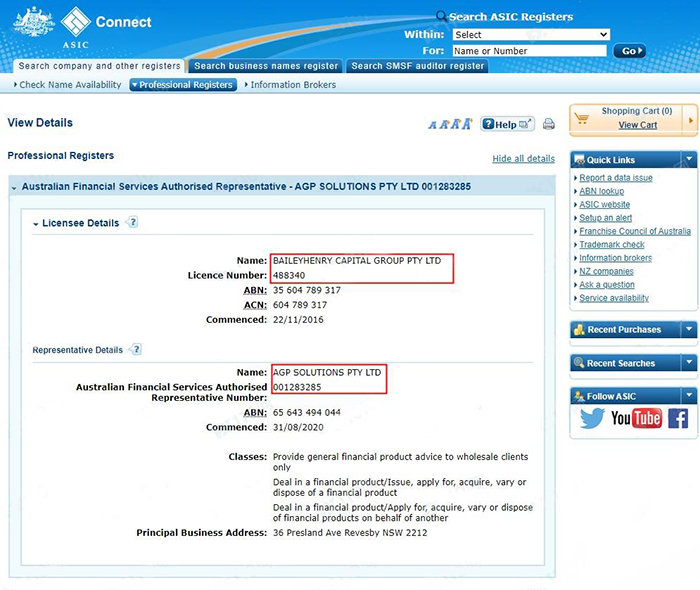Image resolution: width=700 pixels, height=590 pixels.
Task: Click licensee ABN 35 604 789 317
Action: [307, 290]
